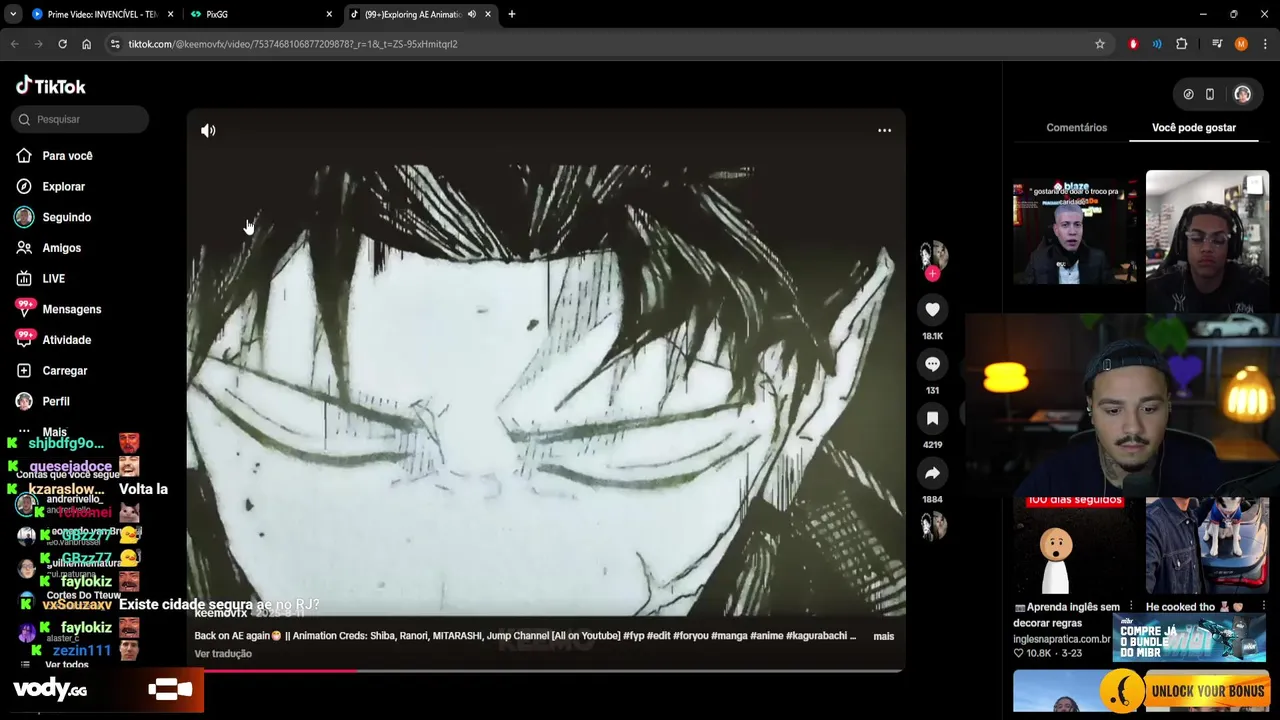This screenshot has height=720, width=1280.
Task: Open Seguindo feed
Action: [x=66, y=217]
